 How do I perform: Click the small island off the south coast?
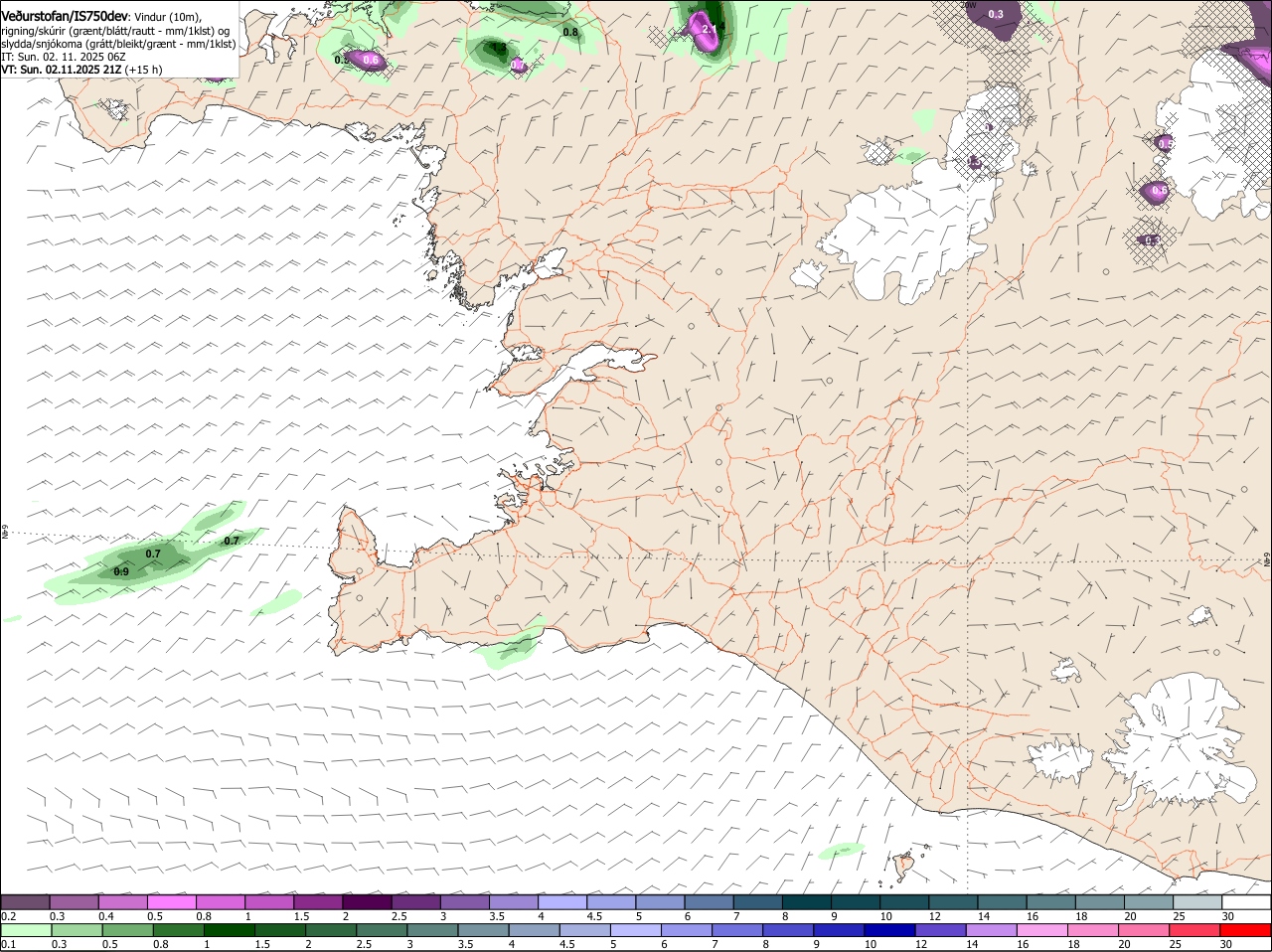tap(902, 867)
